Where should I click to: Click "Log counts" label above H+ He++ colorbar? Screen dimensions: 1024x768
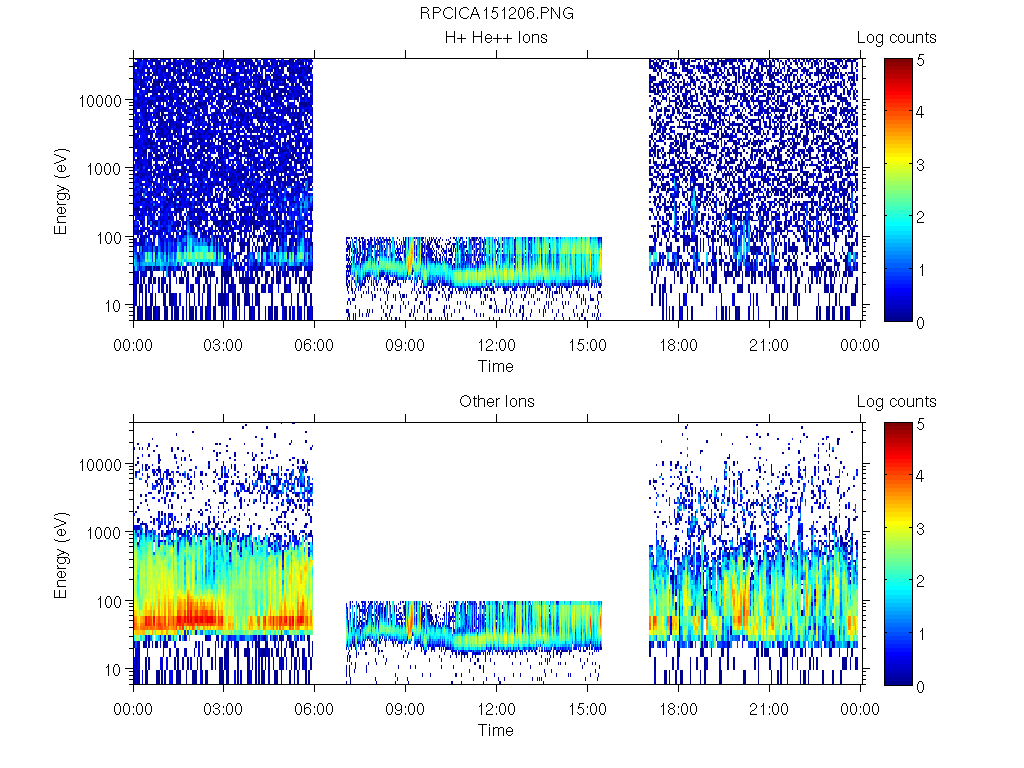897,38
